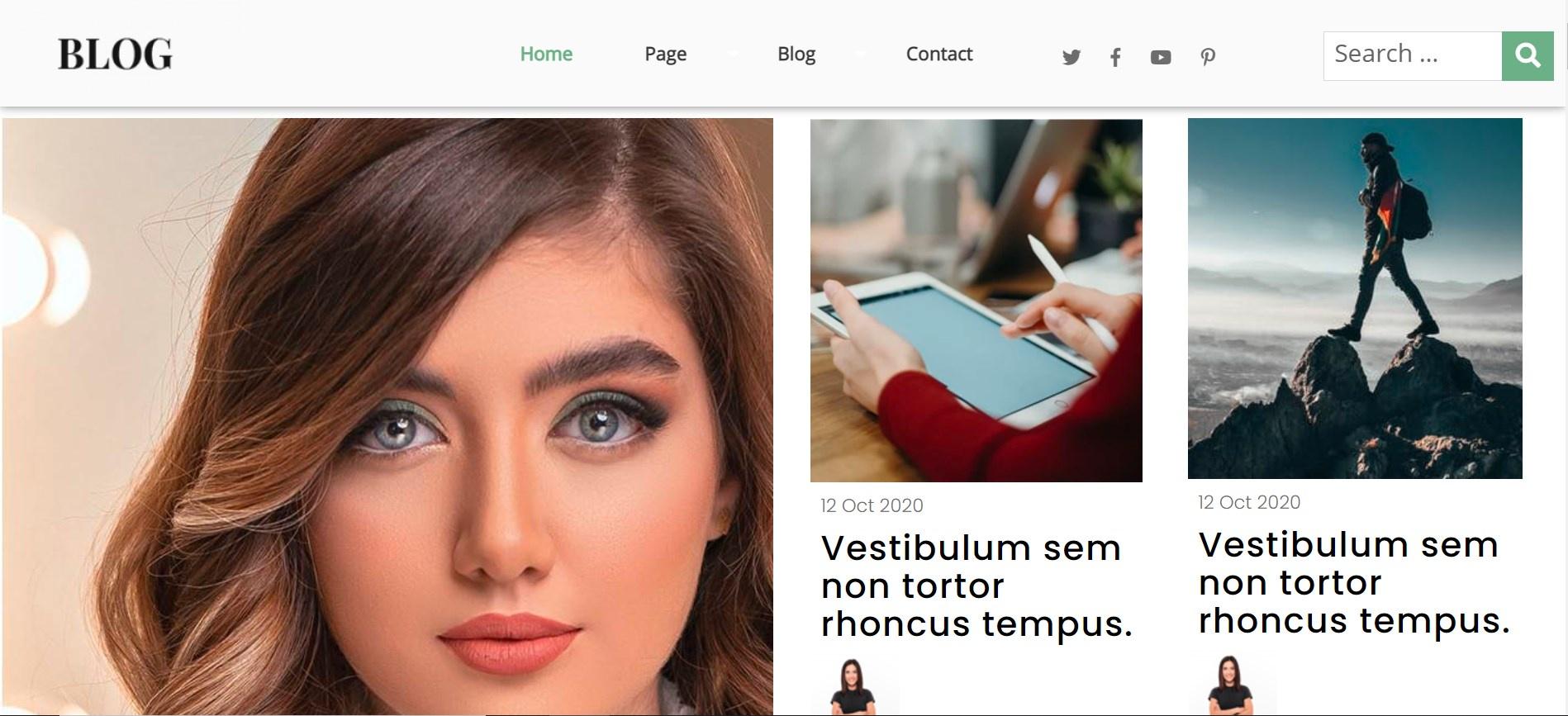This screenshot has height=716, width=1568.
Task: Go to the Home menu item
Action: tap(546, 54)
